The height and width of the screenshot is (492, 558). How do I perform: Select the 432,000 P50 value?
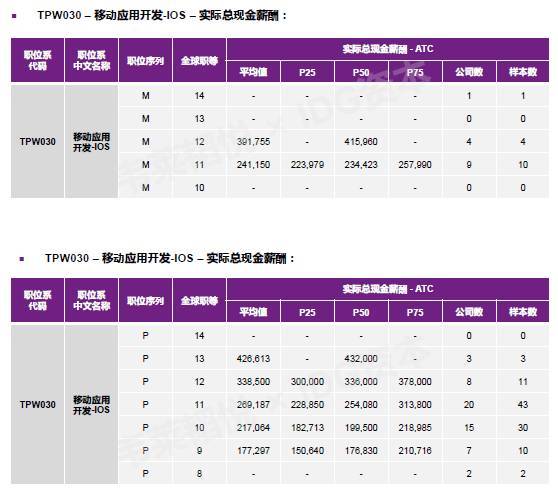pyautogui.click(x=361, y=359)
